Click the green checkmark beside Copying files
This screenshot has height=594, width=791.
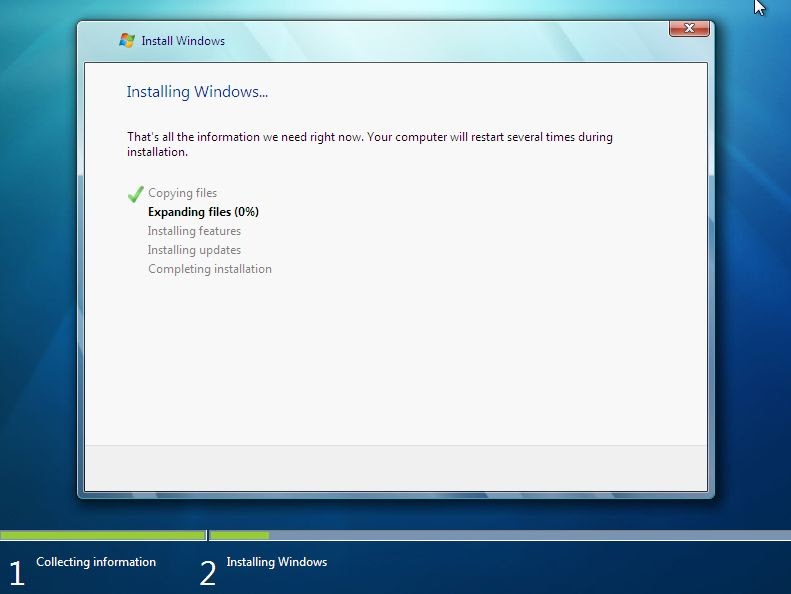tap(135, 194)
